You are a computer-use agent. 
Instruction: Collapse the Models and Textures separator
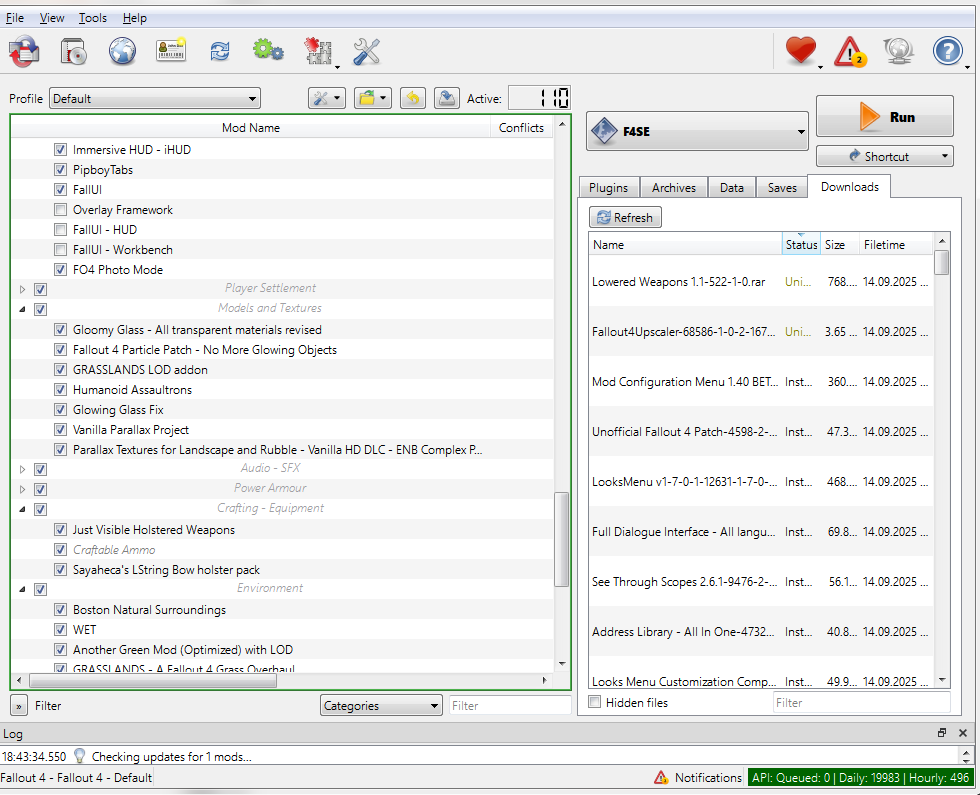(x=22, y=309)
